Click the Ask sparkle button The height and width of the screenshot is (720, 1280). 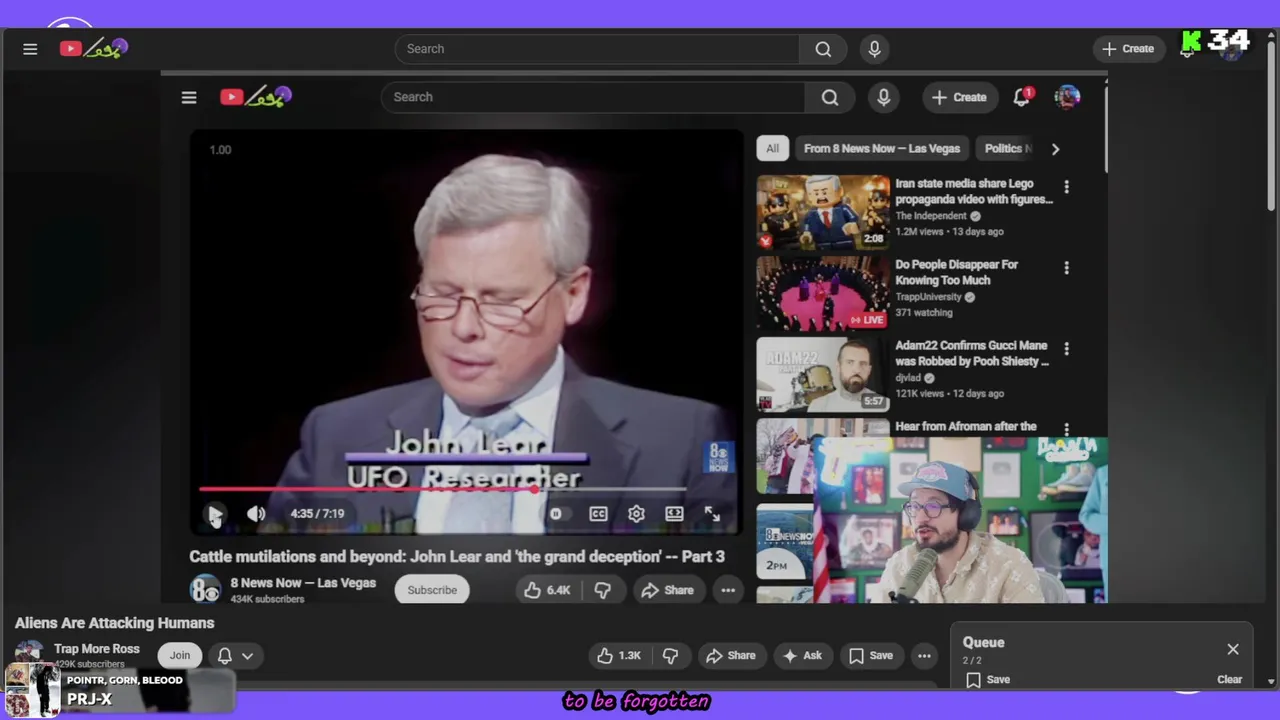click(x=801, y=656)
